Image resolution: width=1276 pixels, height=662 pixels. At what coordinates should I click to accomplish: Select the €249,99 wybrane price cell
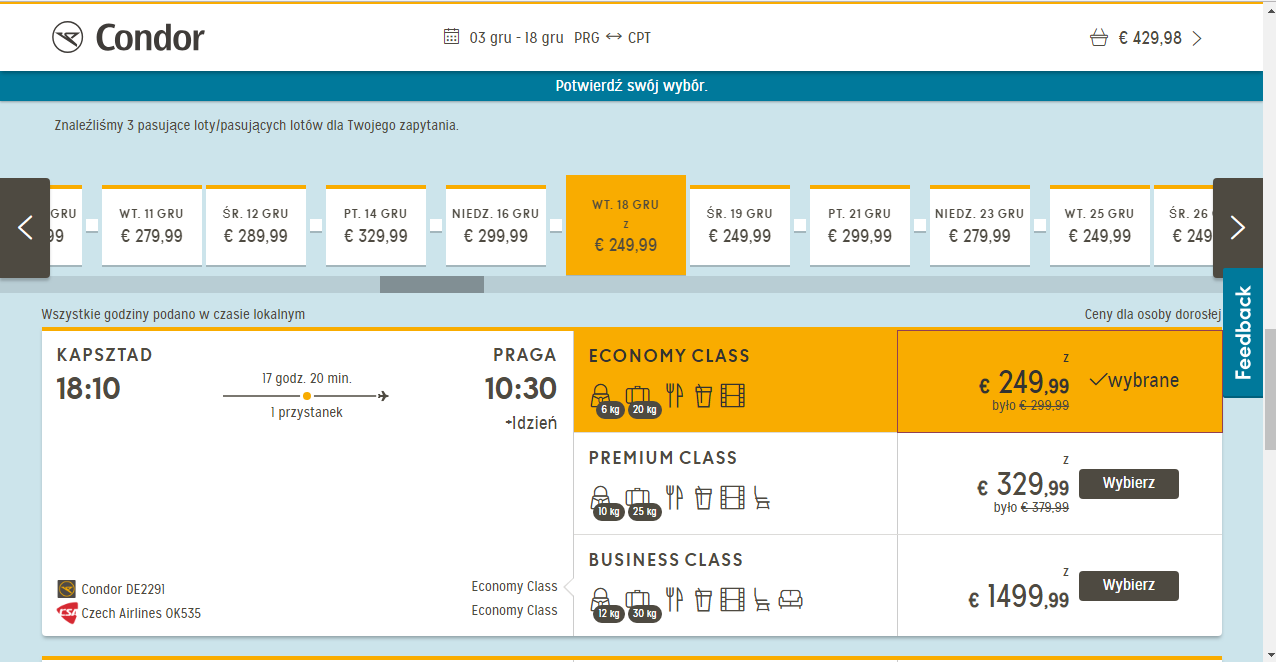1059,382
